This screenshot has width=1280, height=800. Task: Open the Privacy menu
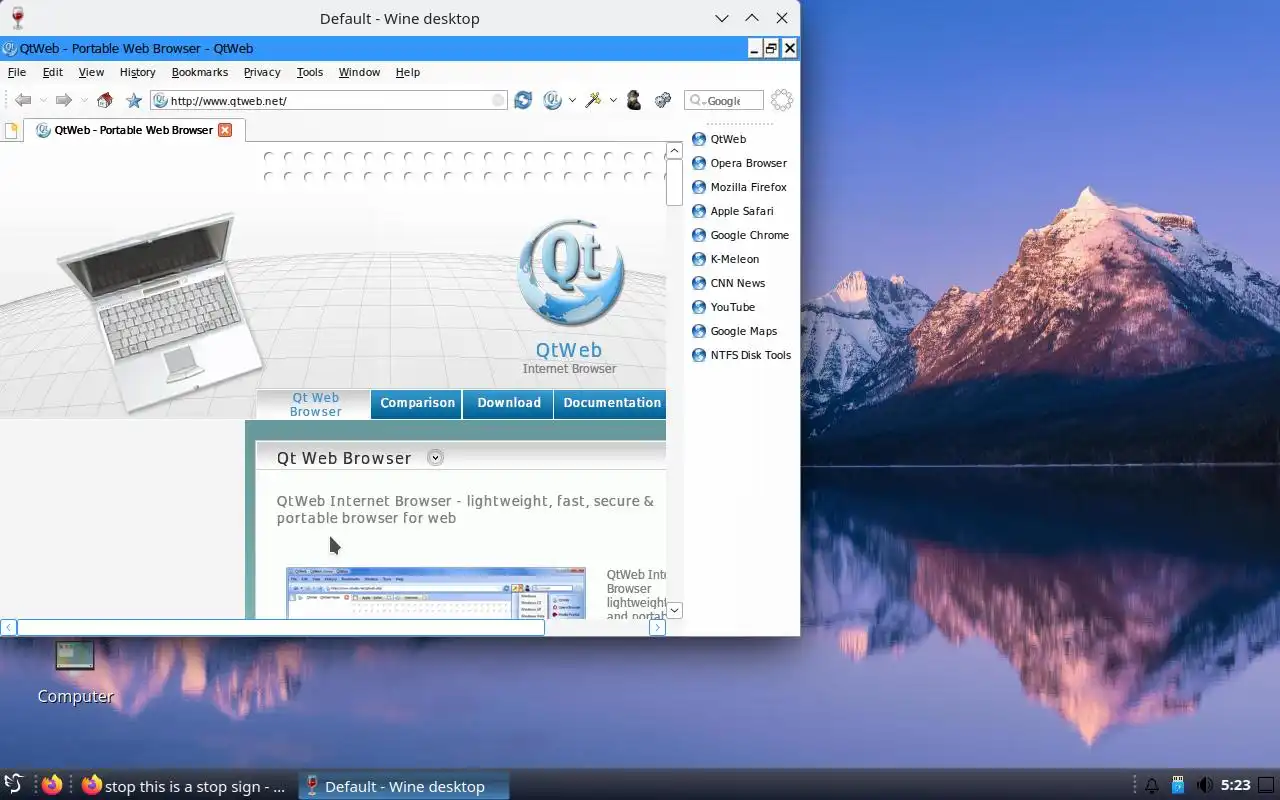(262, 72)
